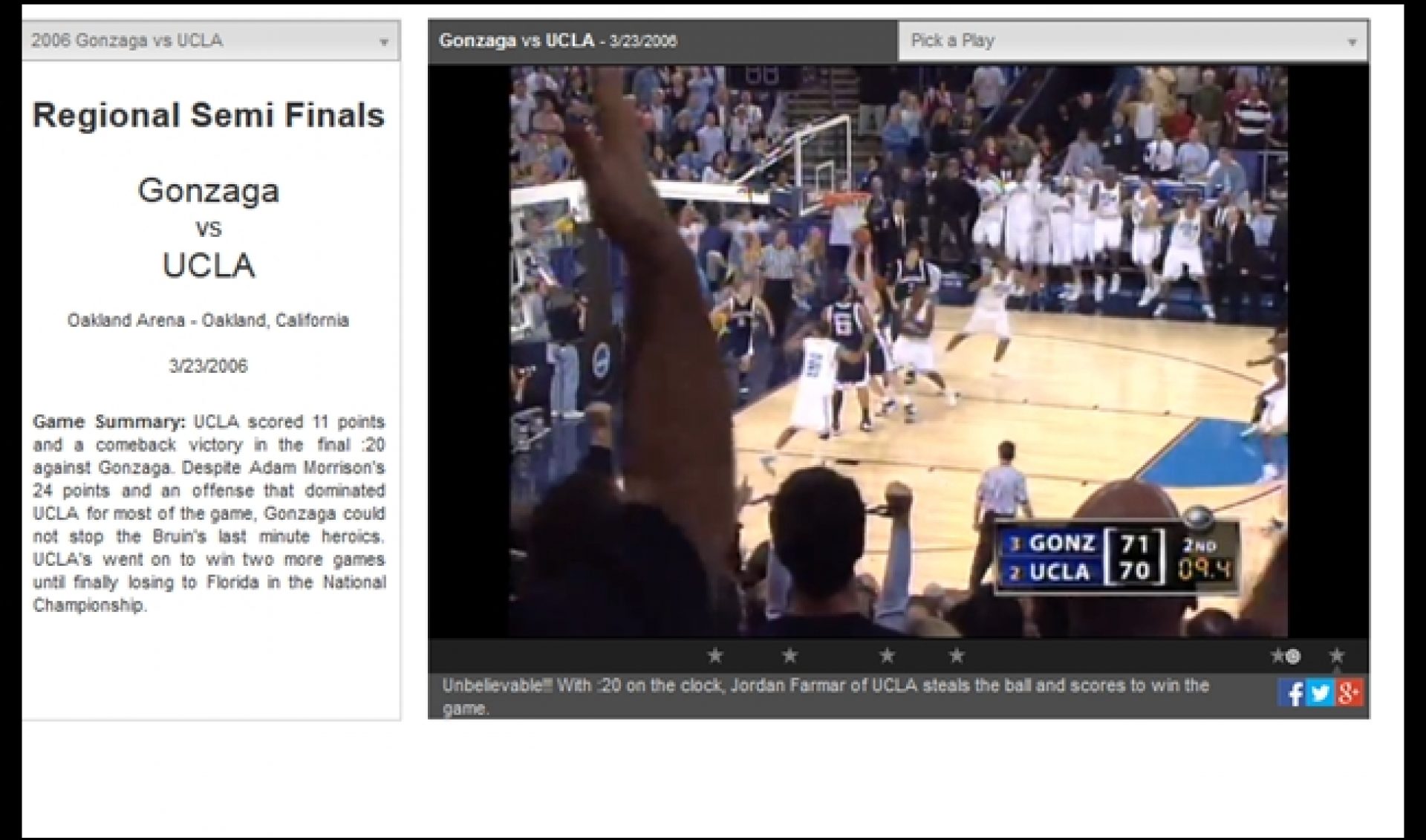This screenshot has height=840, width=1426.
Task: Click the Regional Semi Finals panel header
Action: (210, 115)
